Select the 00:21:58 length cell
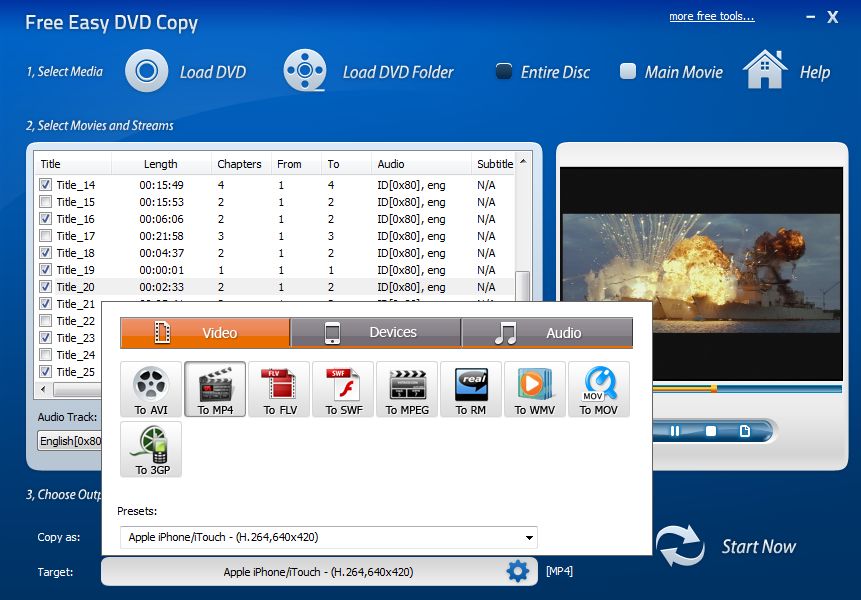 click(x=161, y=236)
